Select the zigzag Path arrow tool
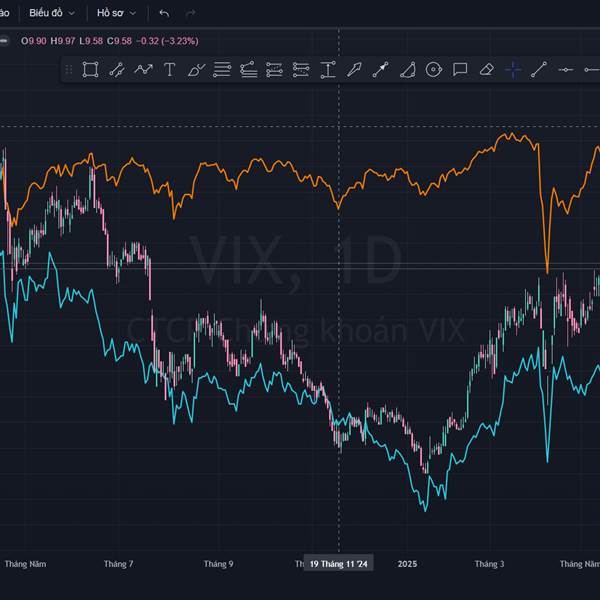The height and width of the screenshot is (600, 600). tap(143, 70)
